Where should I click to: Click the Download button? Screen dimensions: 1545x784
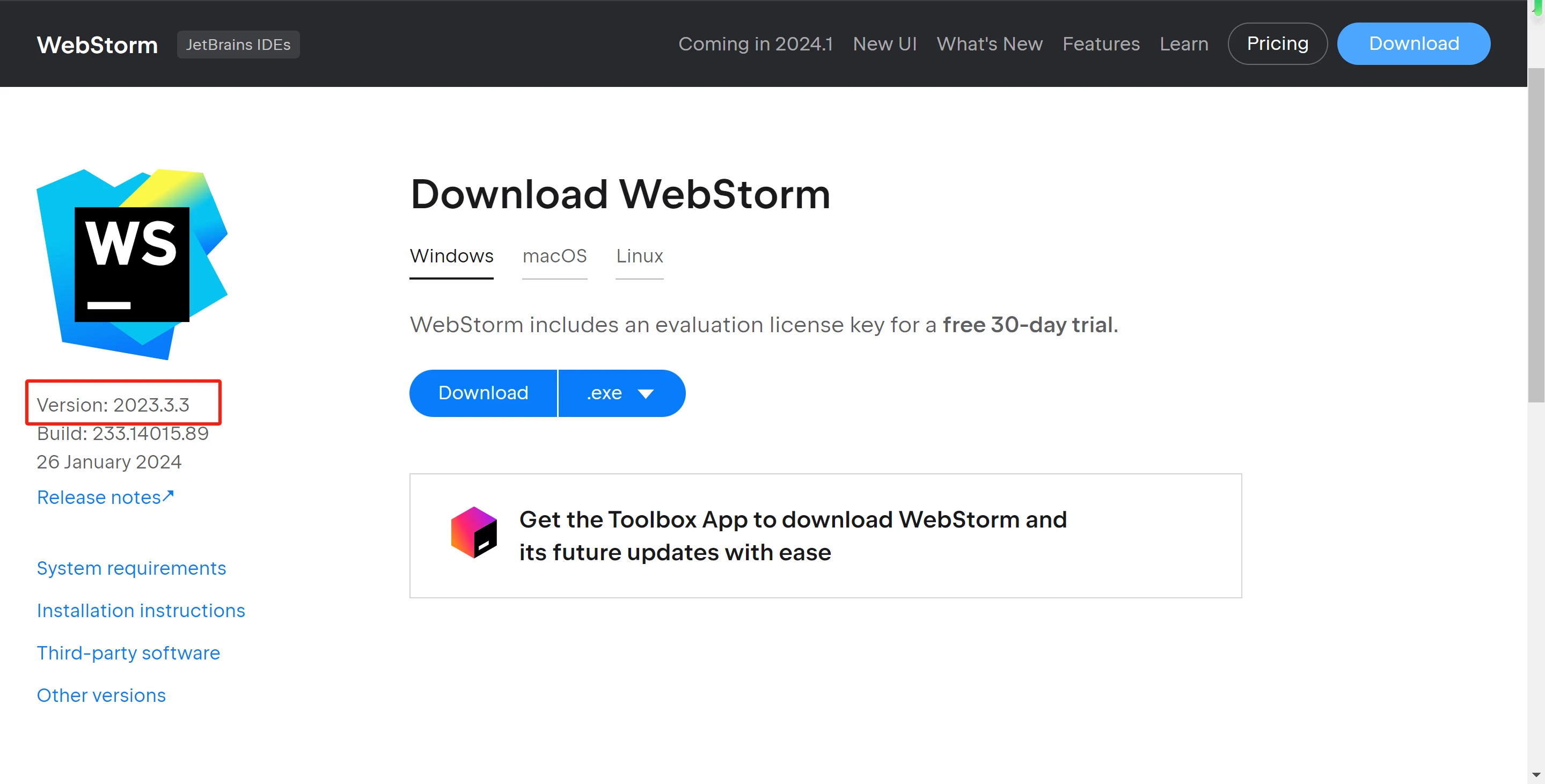[483, 392]
